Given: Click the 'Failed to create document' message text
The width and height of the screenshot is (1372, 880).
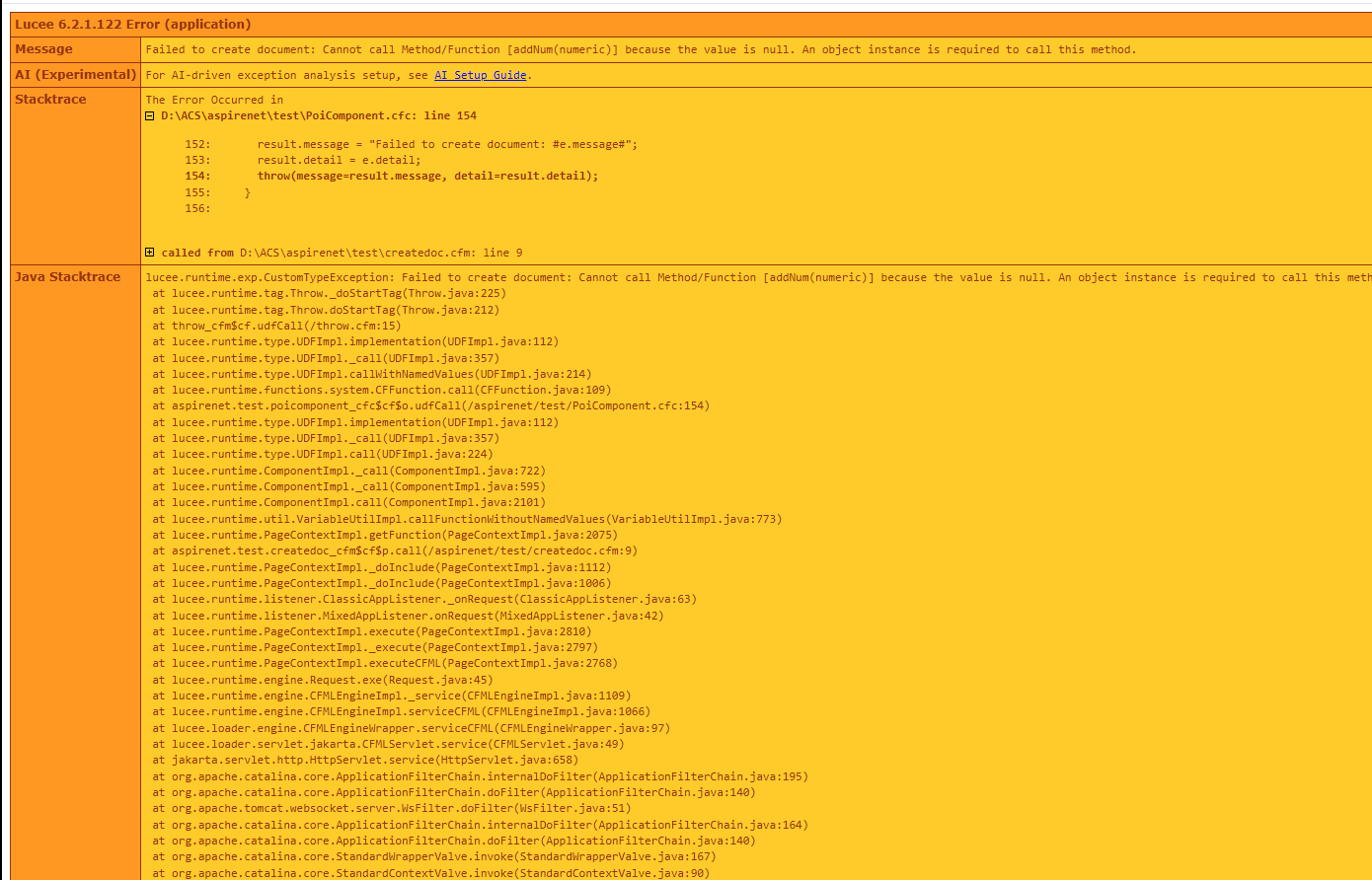Looking at the screenshot, I should [x=641, y=50].
